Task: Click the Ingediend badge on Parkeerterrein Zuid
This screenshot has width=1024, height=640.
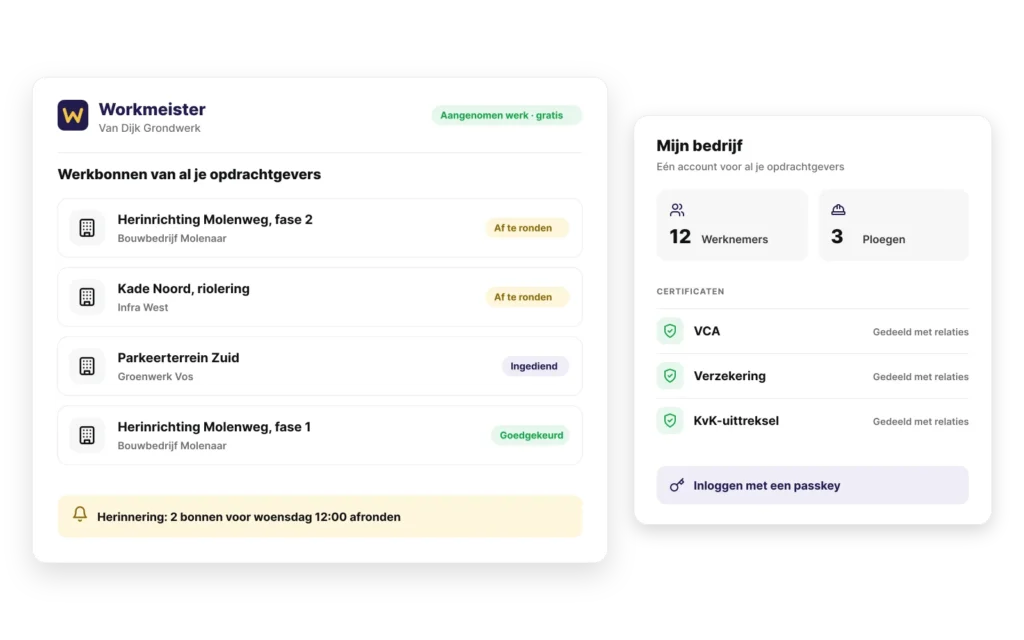Action: coord(535,366)
